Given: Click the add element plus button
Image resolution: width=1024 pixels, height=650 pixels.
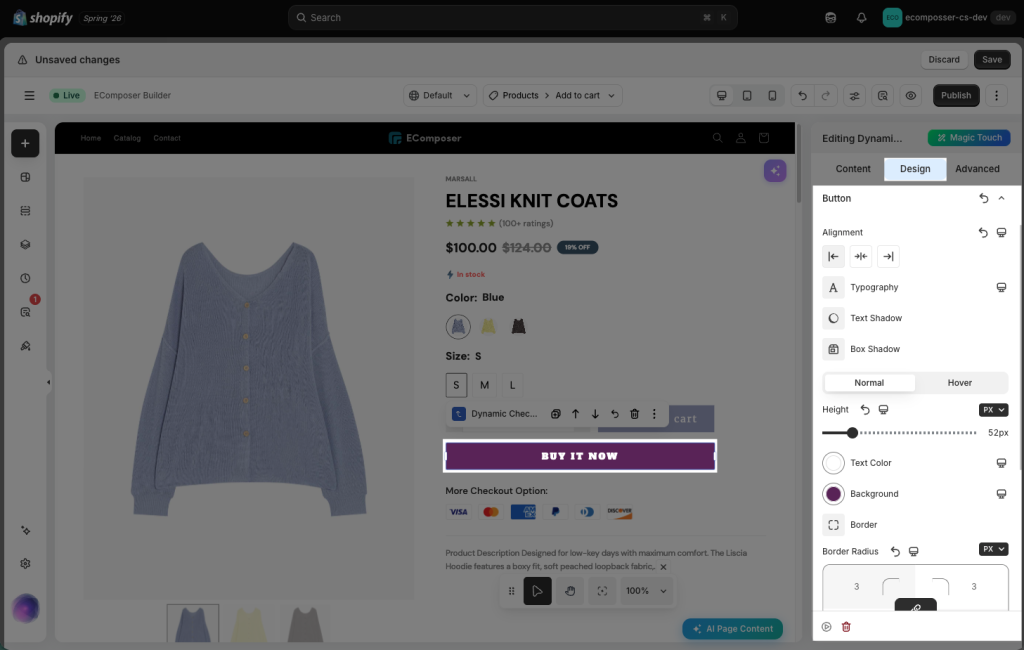Looking at the screenshot, I should click(25, 143).
